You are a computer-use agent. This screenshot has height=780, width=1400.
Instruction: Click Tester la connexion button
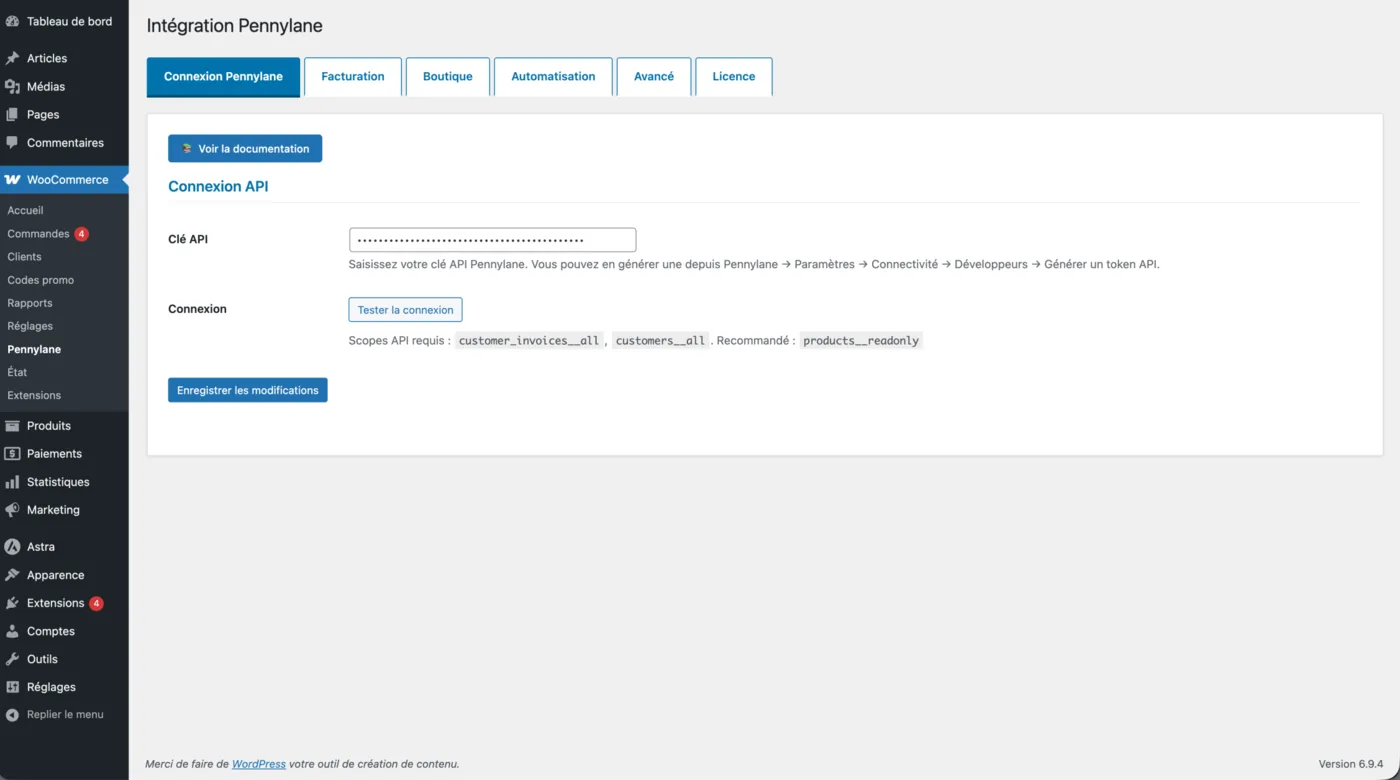(x=405, y=310)
